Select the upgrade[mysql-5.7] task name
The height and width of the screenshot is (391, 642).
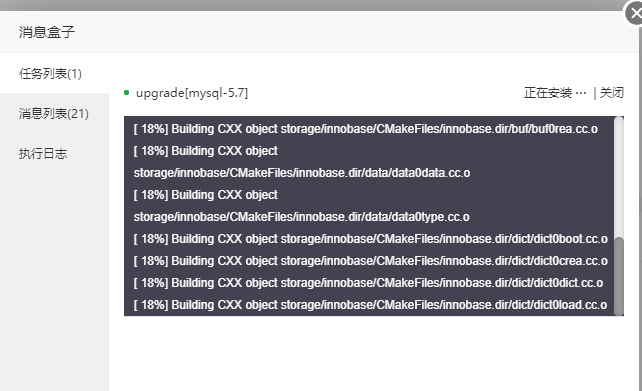pos(192,93)
